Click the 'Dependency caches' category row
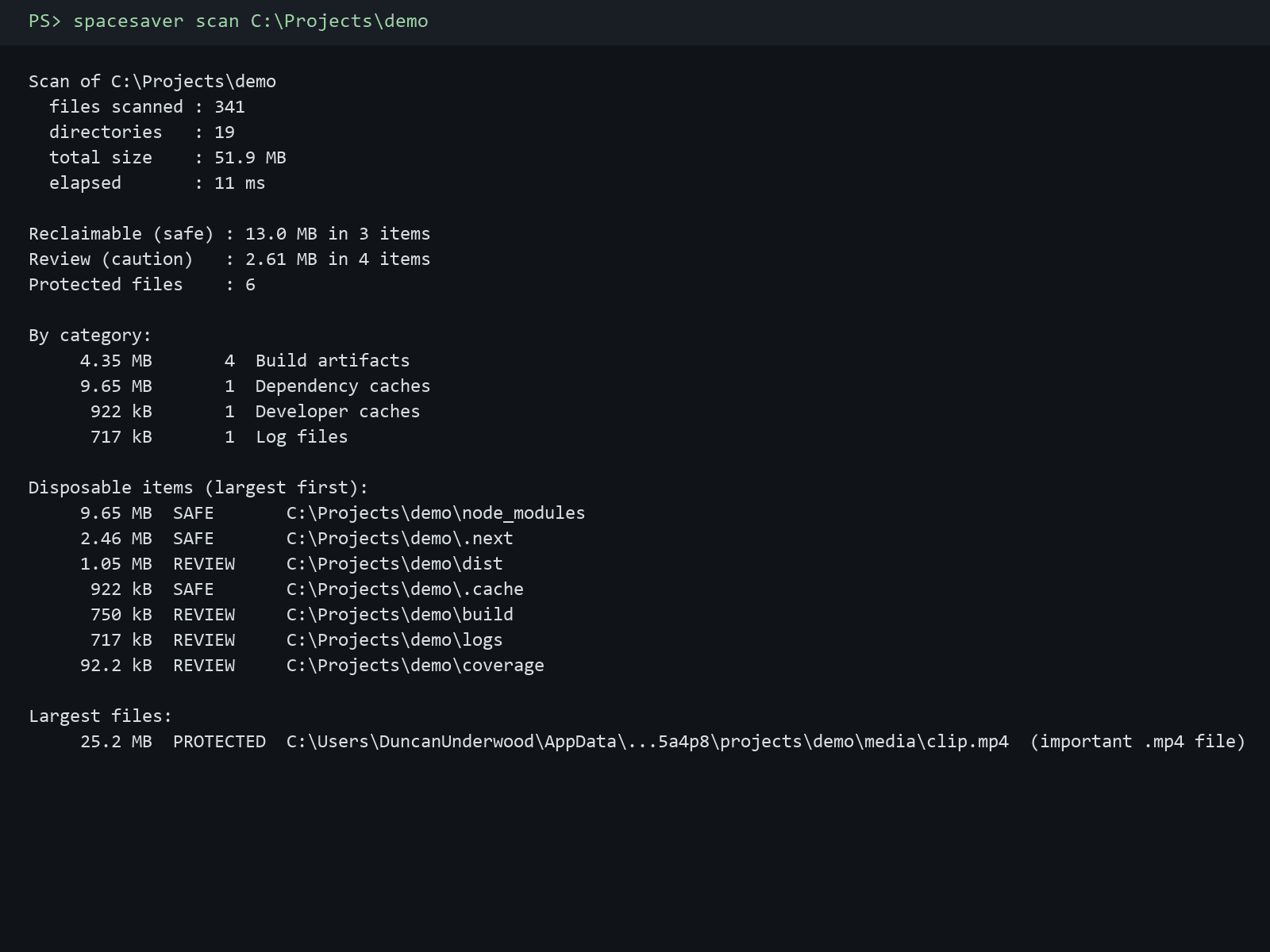This screenshot has height=952, width=1270. click(x=255, y=386)
